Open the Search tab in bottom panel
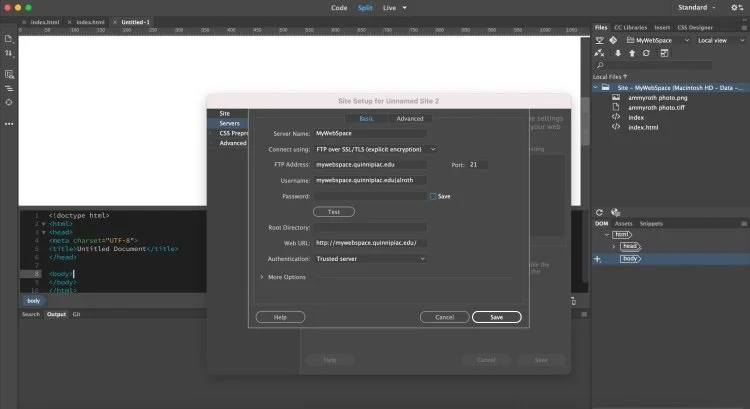The width and height of the screenshot is (750, 409). pos(31,314)
